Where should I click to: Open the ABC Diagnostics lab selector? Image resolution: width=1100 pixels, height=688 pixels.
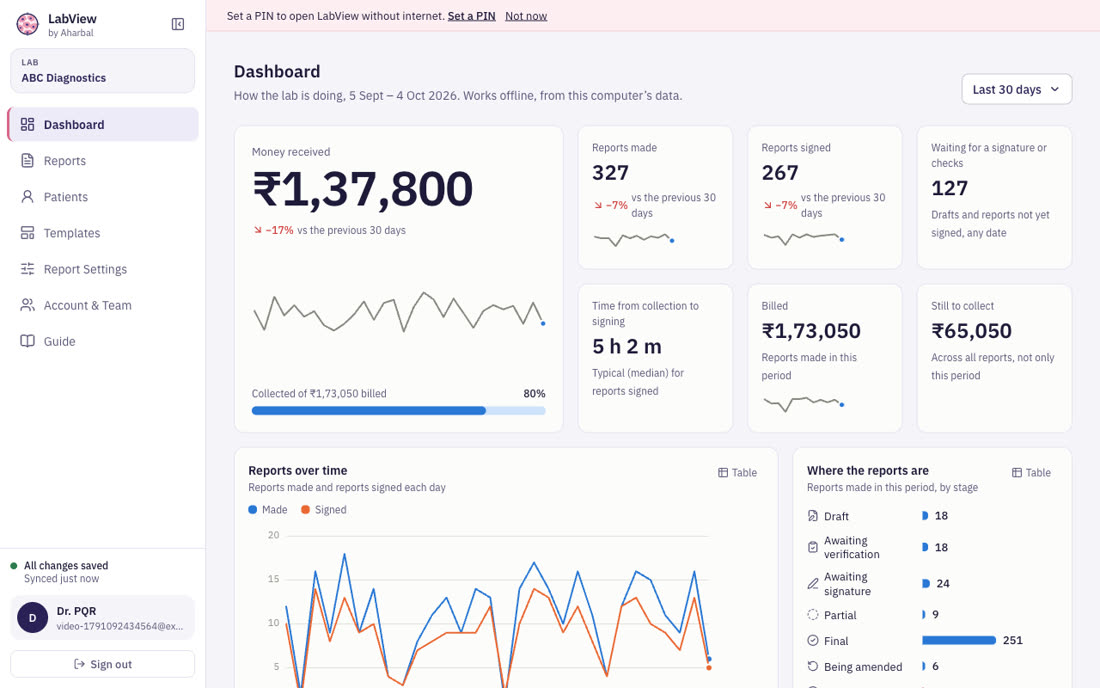102,71
